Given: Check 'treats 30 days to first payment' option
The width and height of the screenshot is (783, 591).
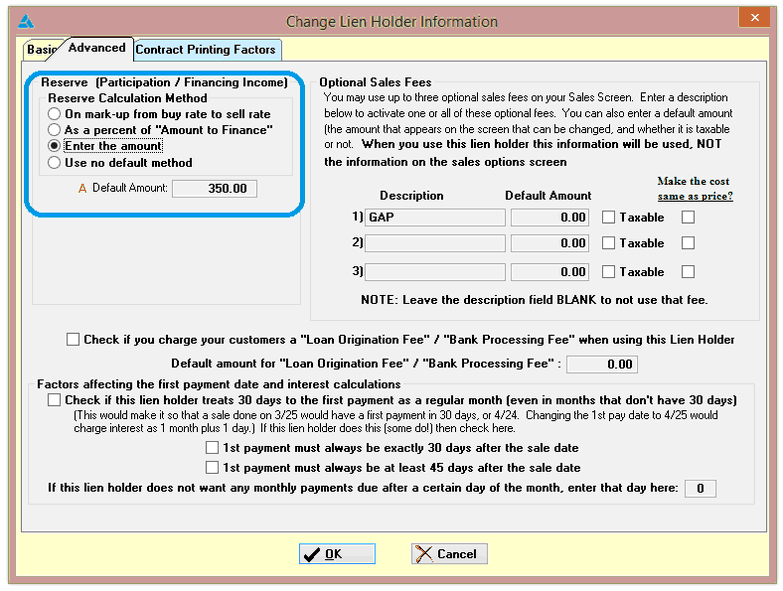Looking at the screenshot, I should (x=54, y=400).
